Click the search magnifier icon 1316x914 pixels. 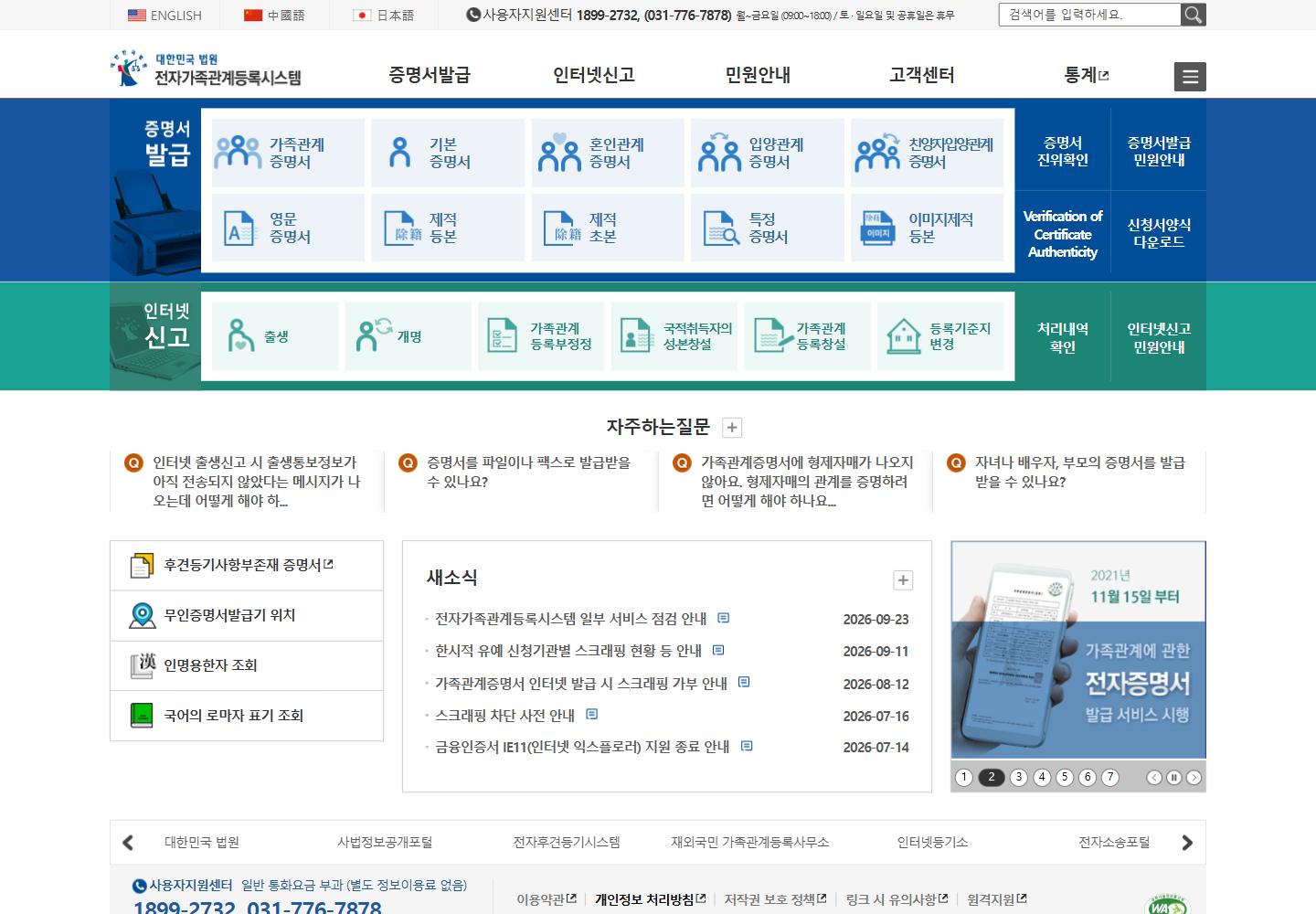pyautogui.click(x=1193, y=15)
